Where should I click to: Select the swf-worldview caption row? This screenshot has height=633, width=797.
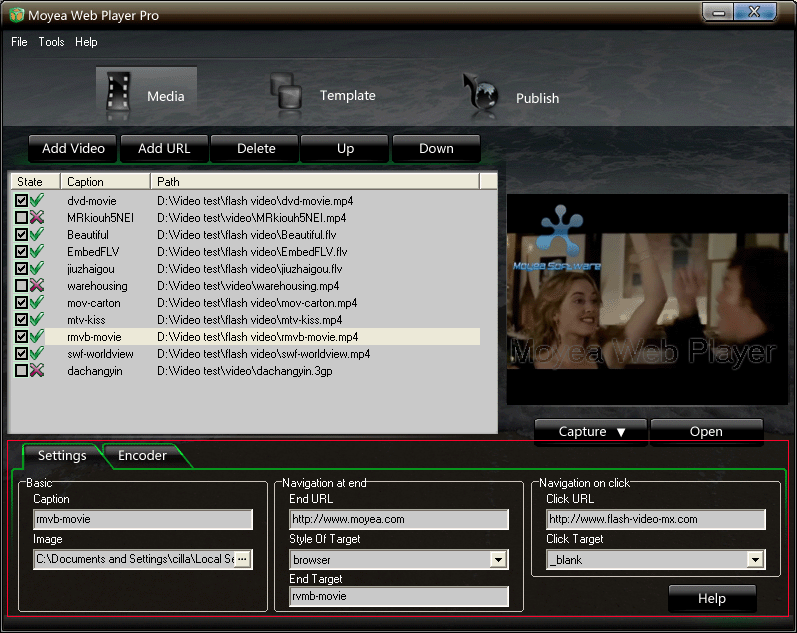[x=100, y=354]
